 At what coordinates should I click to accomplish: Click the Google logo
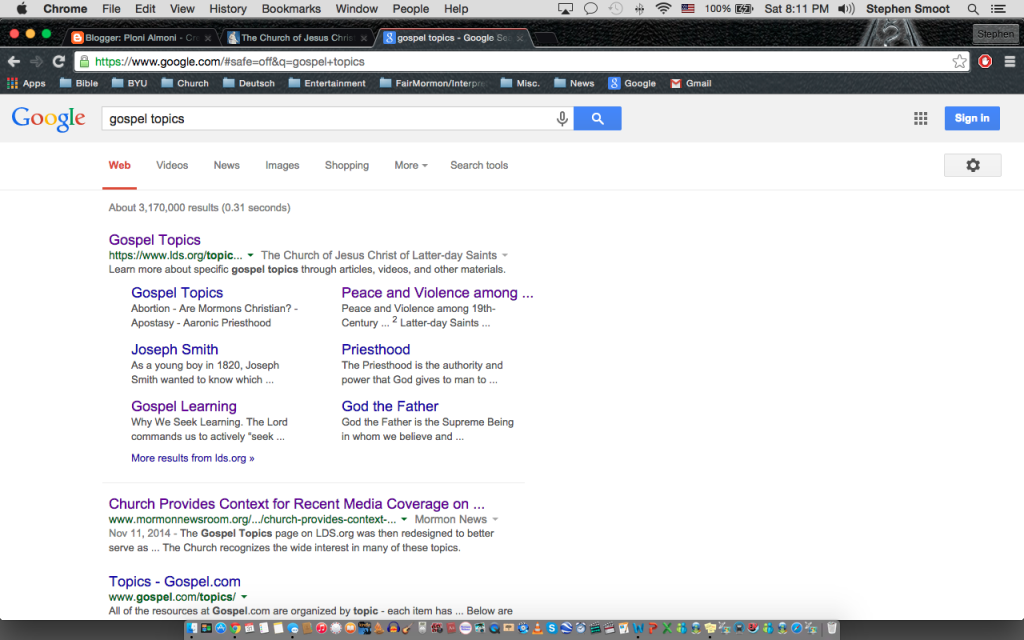pyautogui.click(x=48, y=119)
